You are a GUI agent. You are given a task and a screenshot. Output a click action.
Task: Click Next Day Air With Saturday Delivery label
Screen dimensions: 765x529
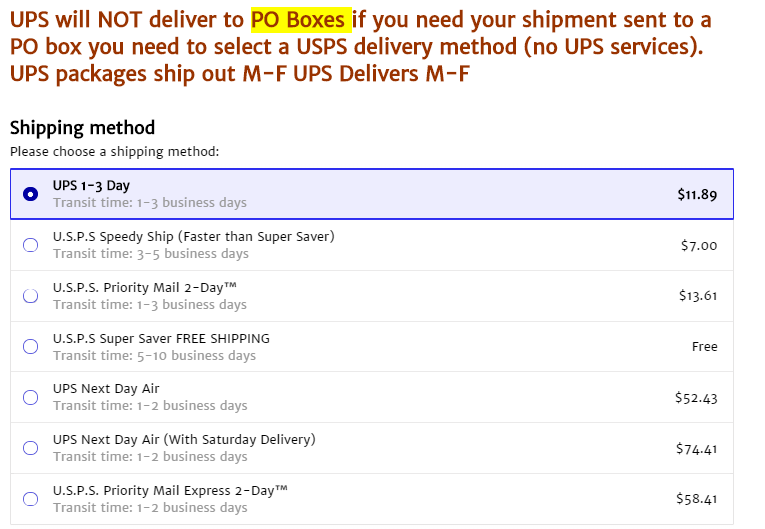[x=184, y=439]
